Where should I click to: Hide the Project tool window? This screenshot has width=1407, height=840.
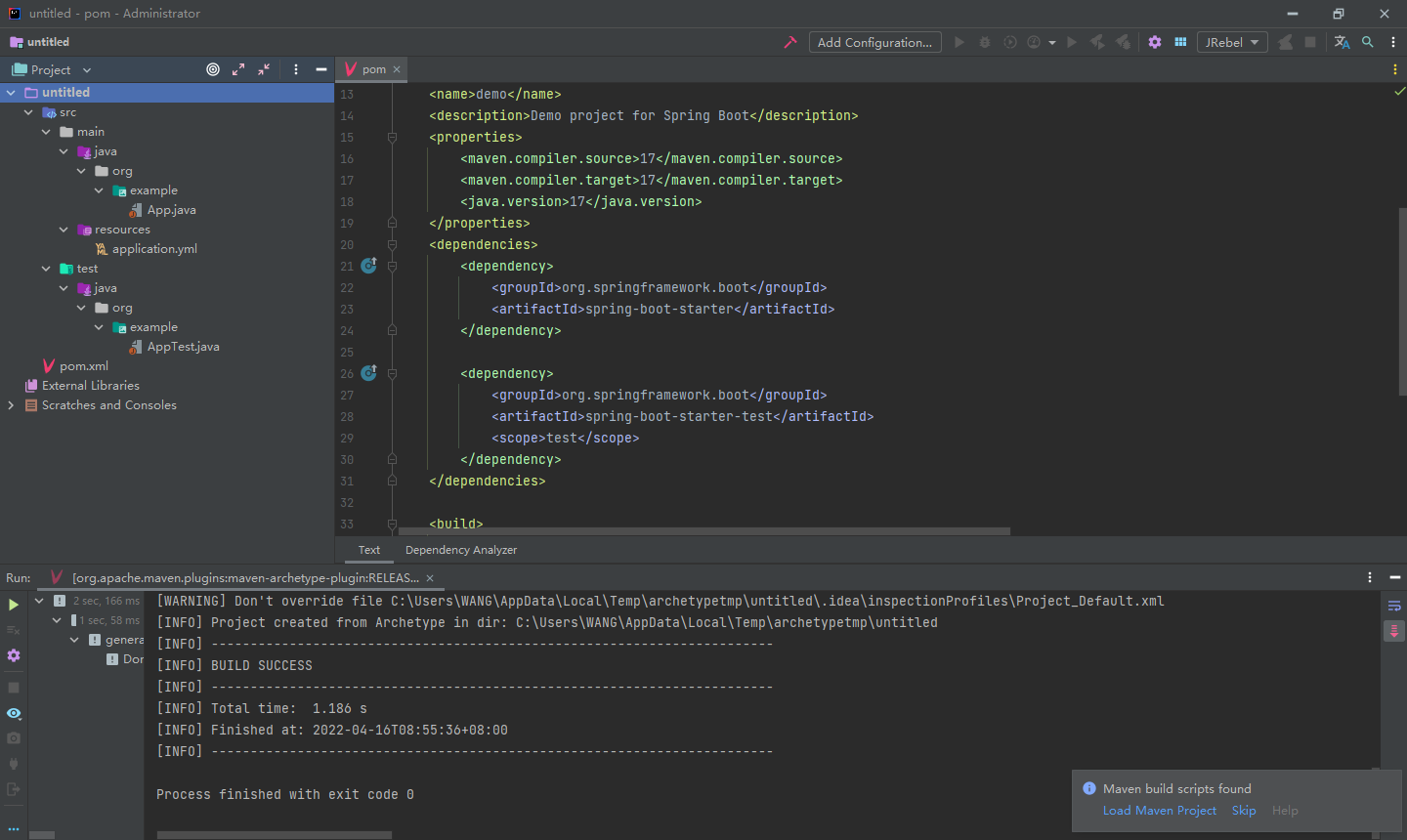[x=320, y=69]
